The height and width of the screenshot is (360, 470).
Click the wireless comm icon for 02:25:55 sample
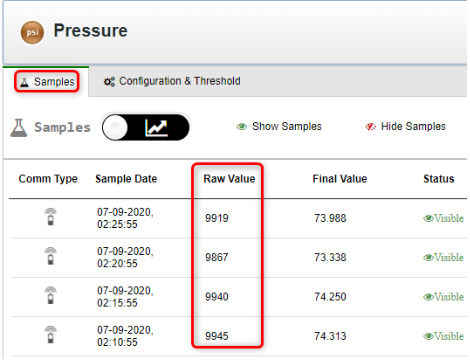pyautogui.click(x=51, y=217)
